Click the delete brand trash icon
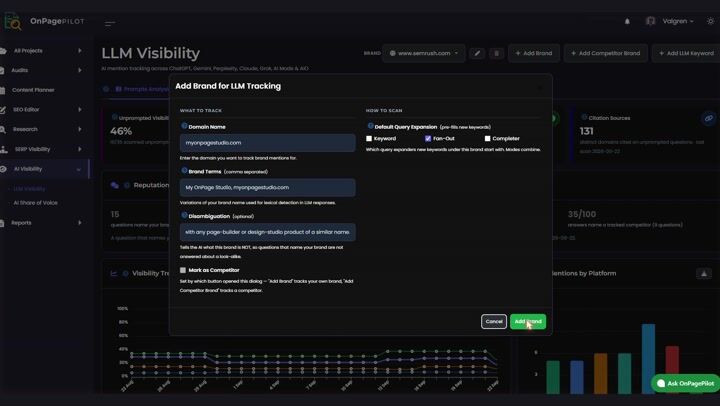Image resolution: width=720 pixels, height=406 pixels. [496, 53]
